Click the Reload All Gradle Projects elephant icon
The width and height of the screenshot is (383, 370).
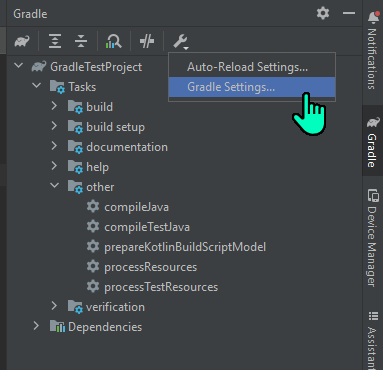(22, 41)
